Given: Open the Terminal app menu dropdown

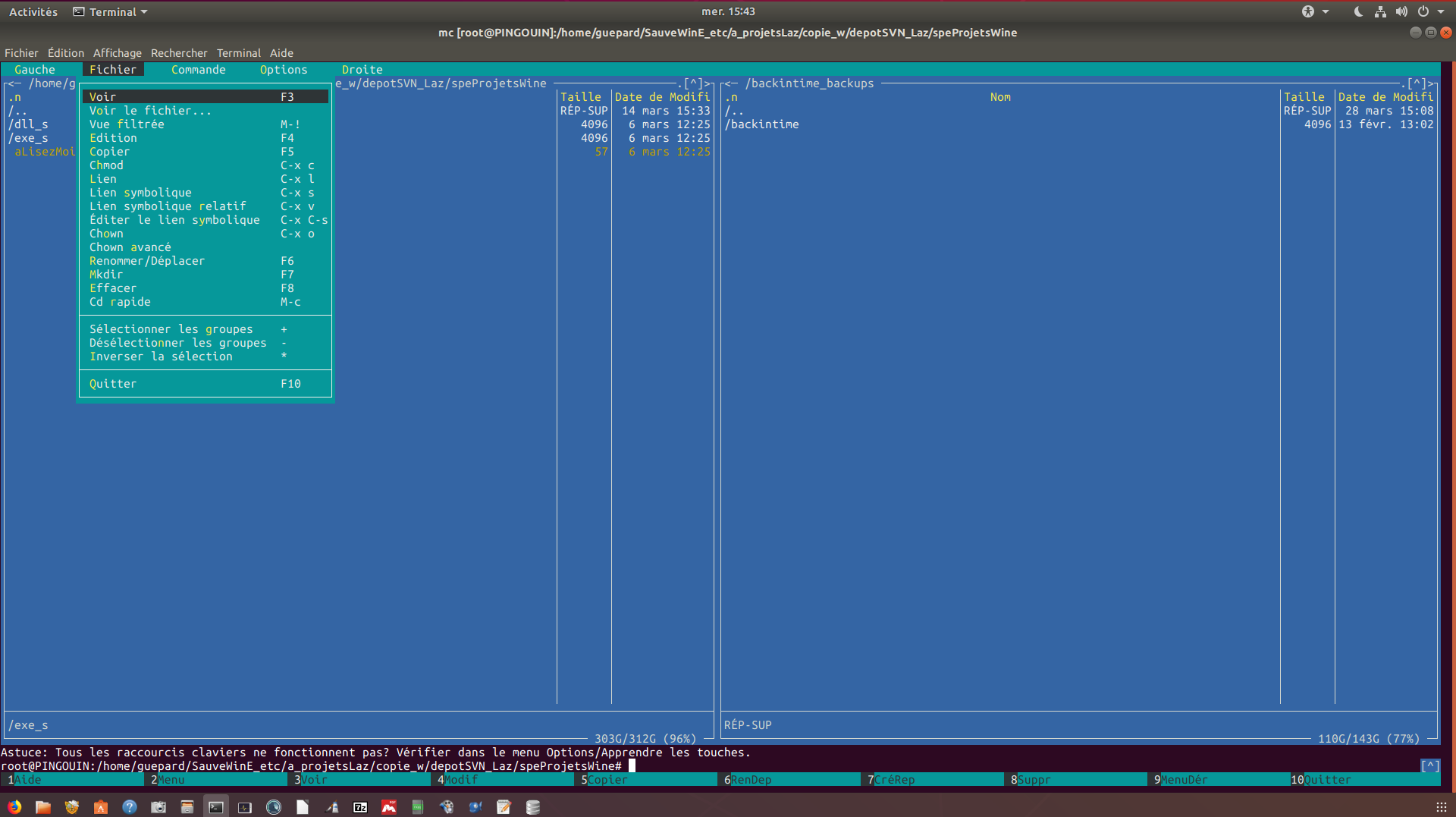Looking at the screenshot, I should click(x=110, y=11).
